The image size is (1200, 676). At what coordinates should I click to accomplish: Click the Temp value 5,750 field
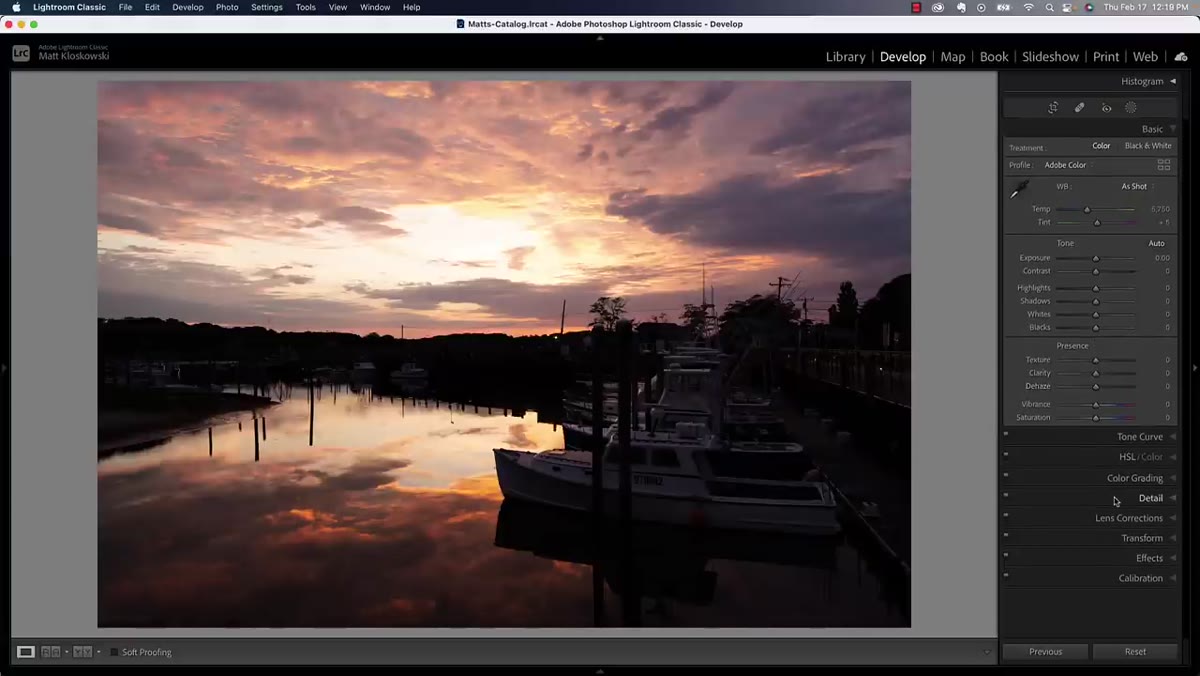(1160, 209)
